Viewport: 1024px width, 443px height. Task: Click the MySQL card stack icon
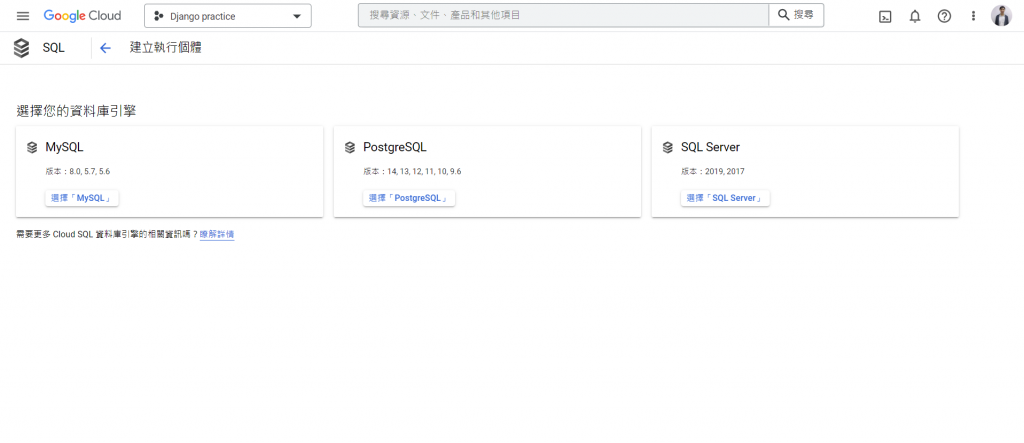coord(32,148)
